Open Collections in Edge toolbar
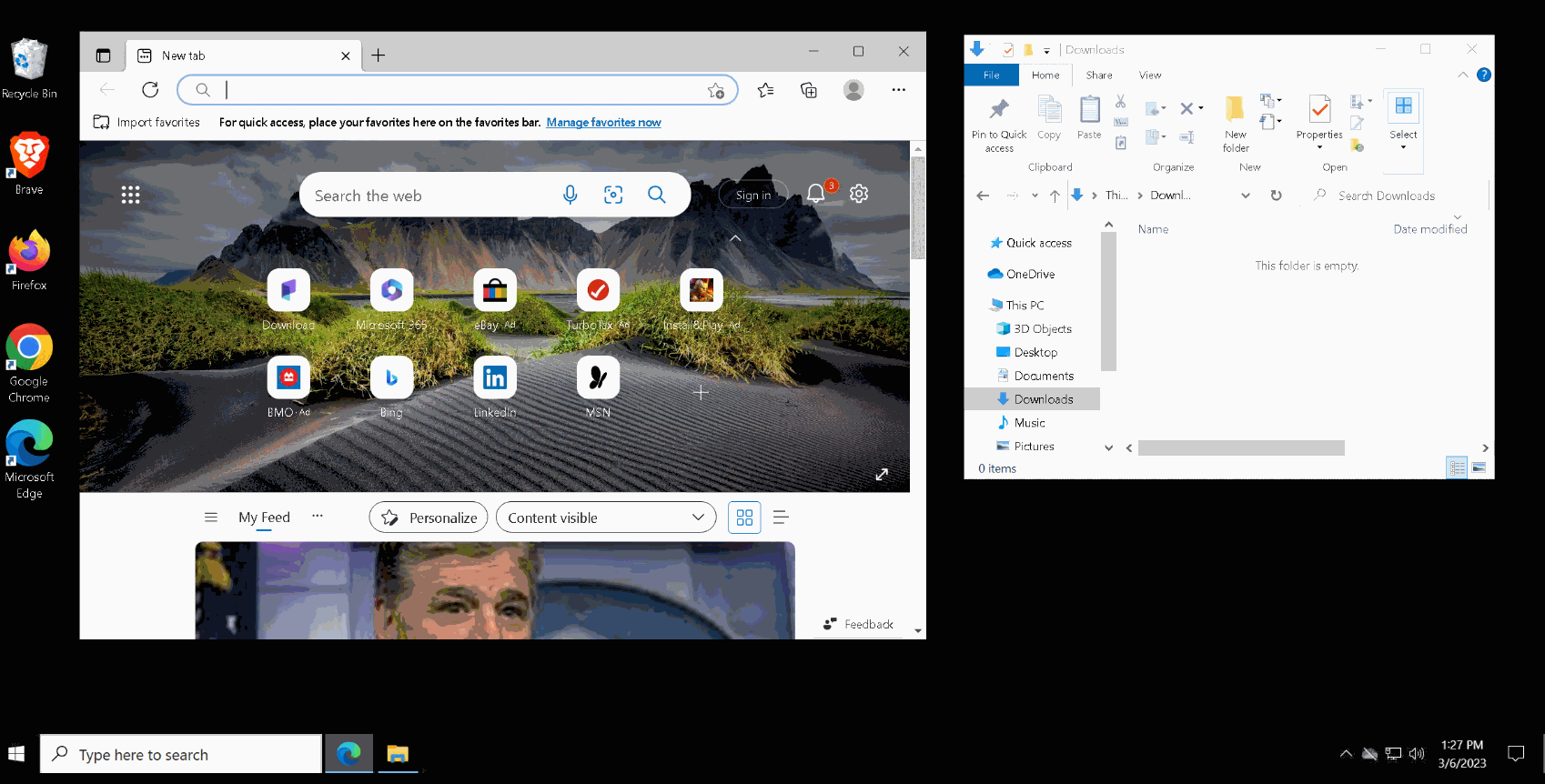 [x=809, y=89]
